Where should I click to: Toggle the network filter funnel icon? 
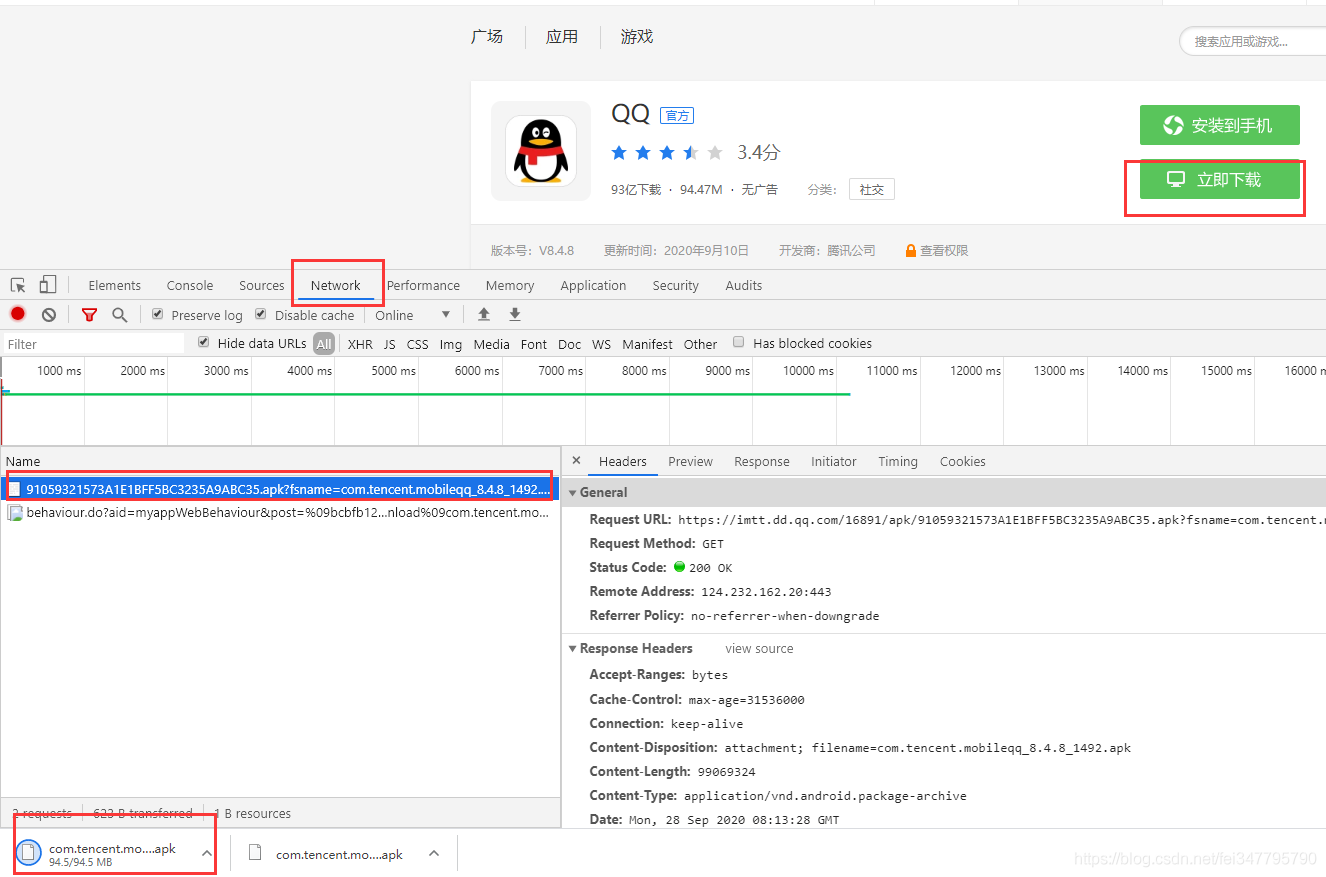pyautogui.click(x=89, y=314)
